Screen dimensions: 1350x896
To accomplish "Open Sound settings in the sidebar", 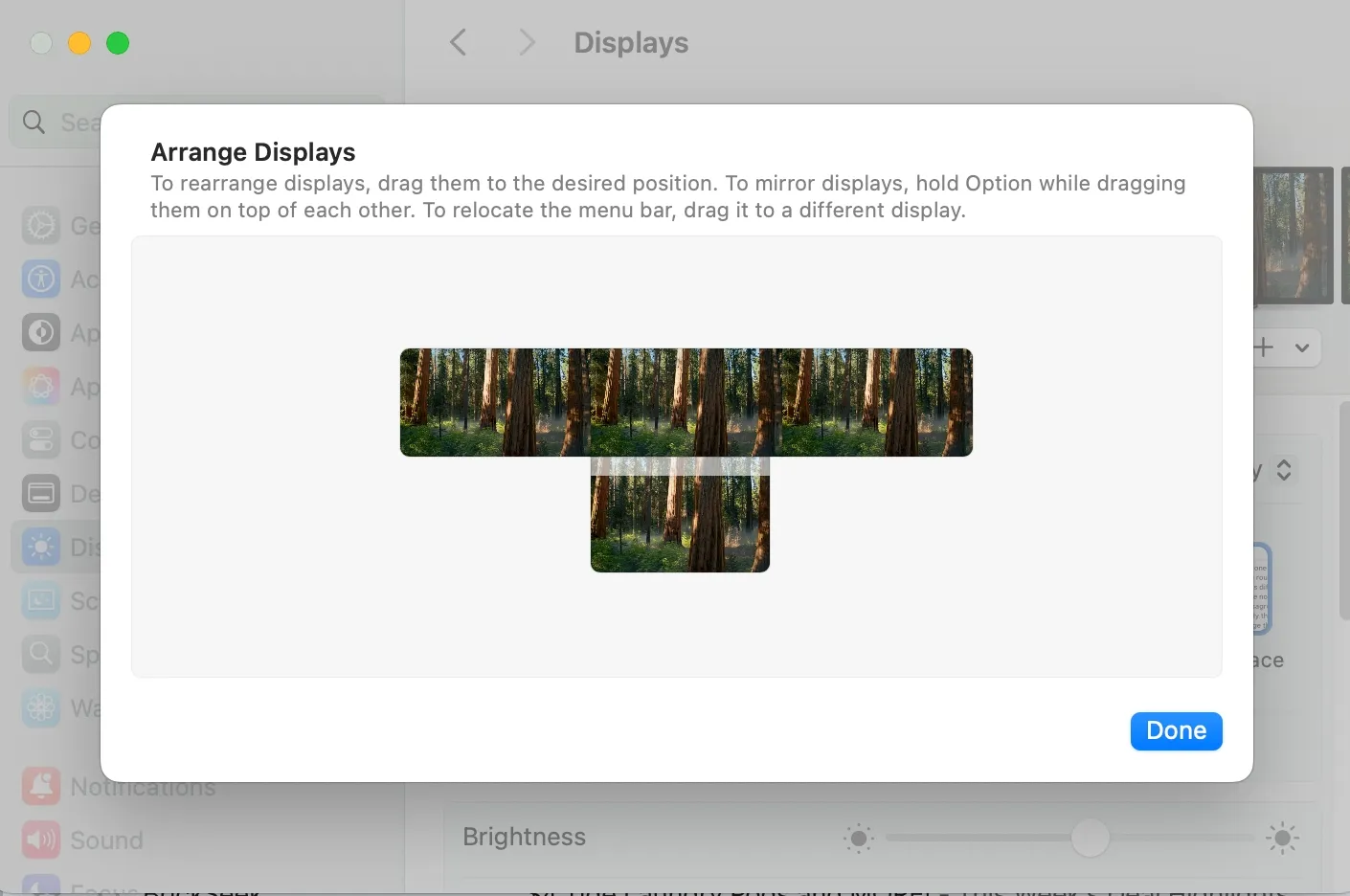I will (83, 840).
